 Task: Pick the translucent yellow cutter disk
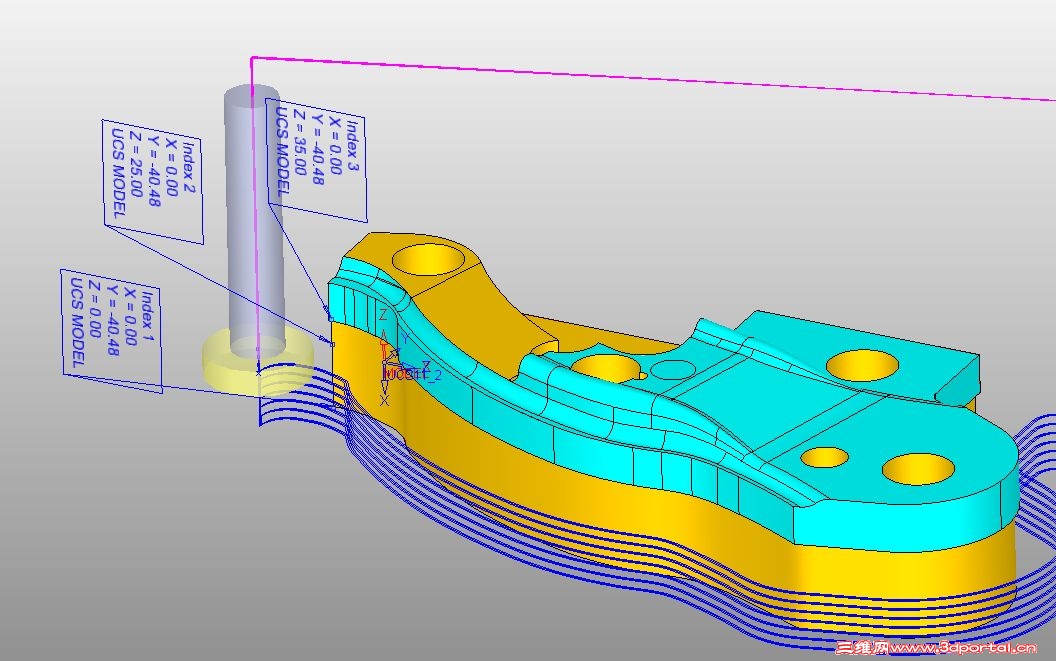pyautogui.click(x=258, y=363)
